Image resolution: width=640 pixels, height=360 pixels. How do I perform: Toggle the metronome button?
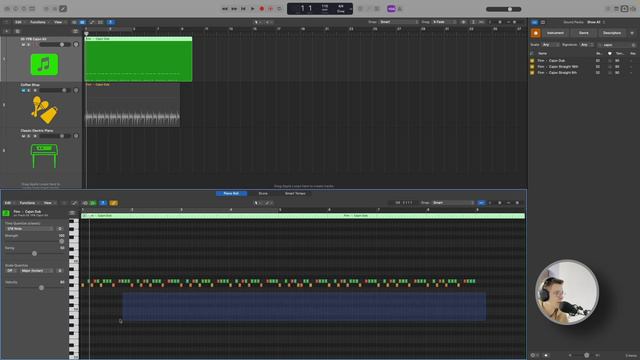[400, 9]
